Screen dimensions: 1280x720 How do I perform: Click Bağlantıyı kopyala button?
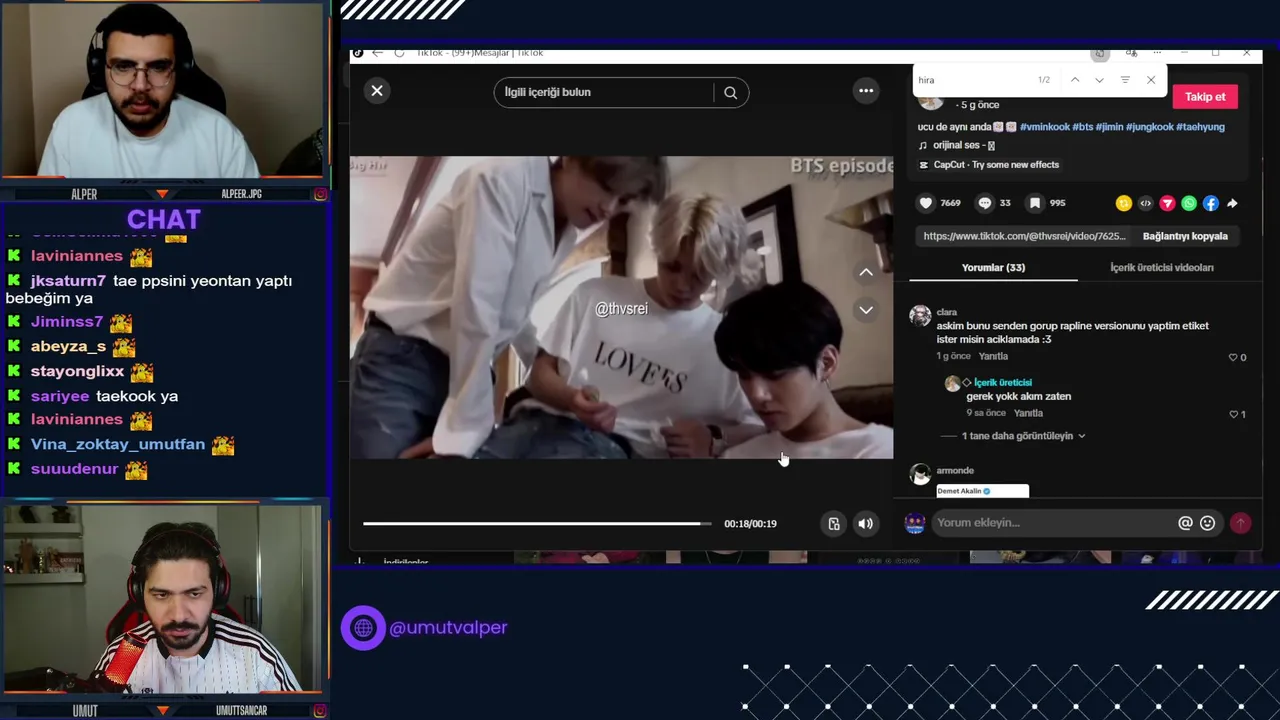tap(1185, 236)
